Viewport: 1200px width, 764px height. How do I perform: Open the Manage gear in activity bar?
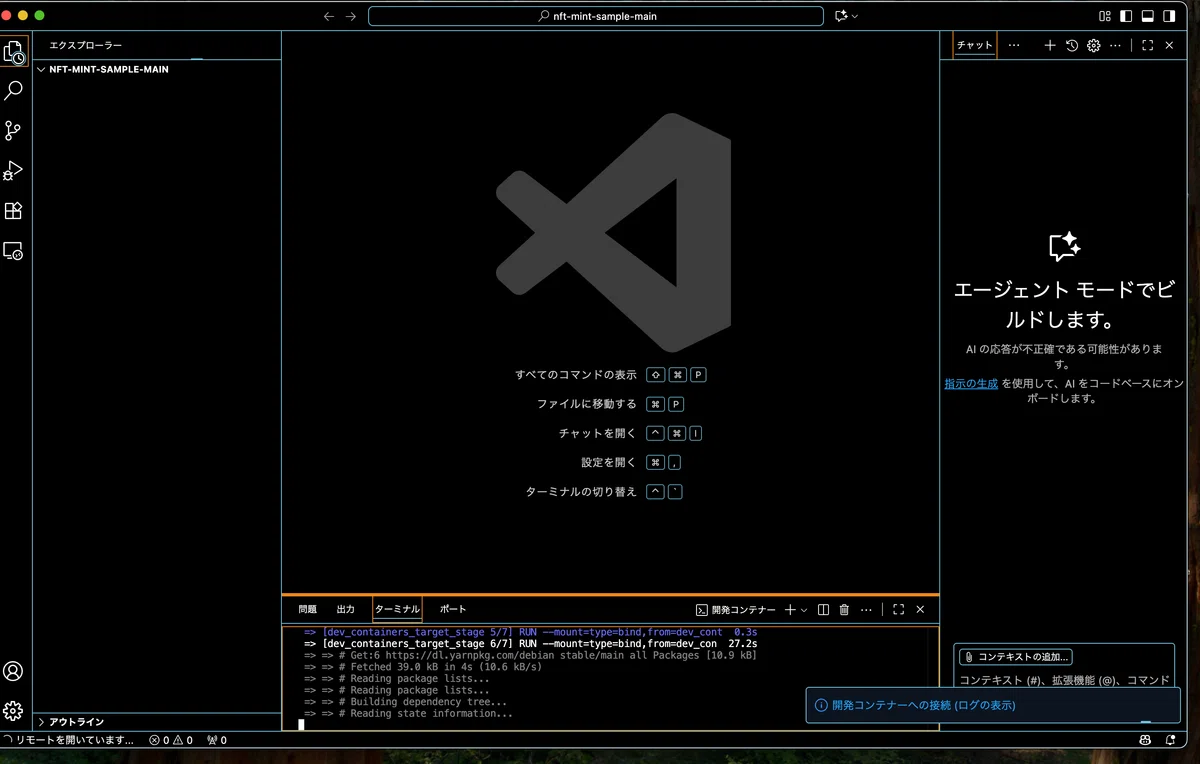point(13,711)
